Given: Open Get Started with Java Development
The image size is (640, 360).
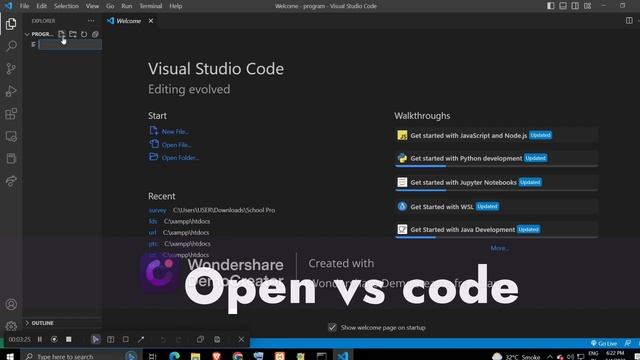Looking at the screenshot, I should point(496,230).
